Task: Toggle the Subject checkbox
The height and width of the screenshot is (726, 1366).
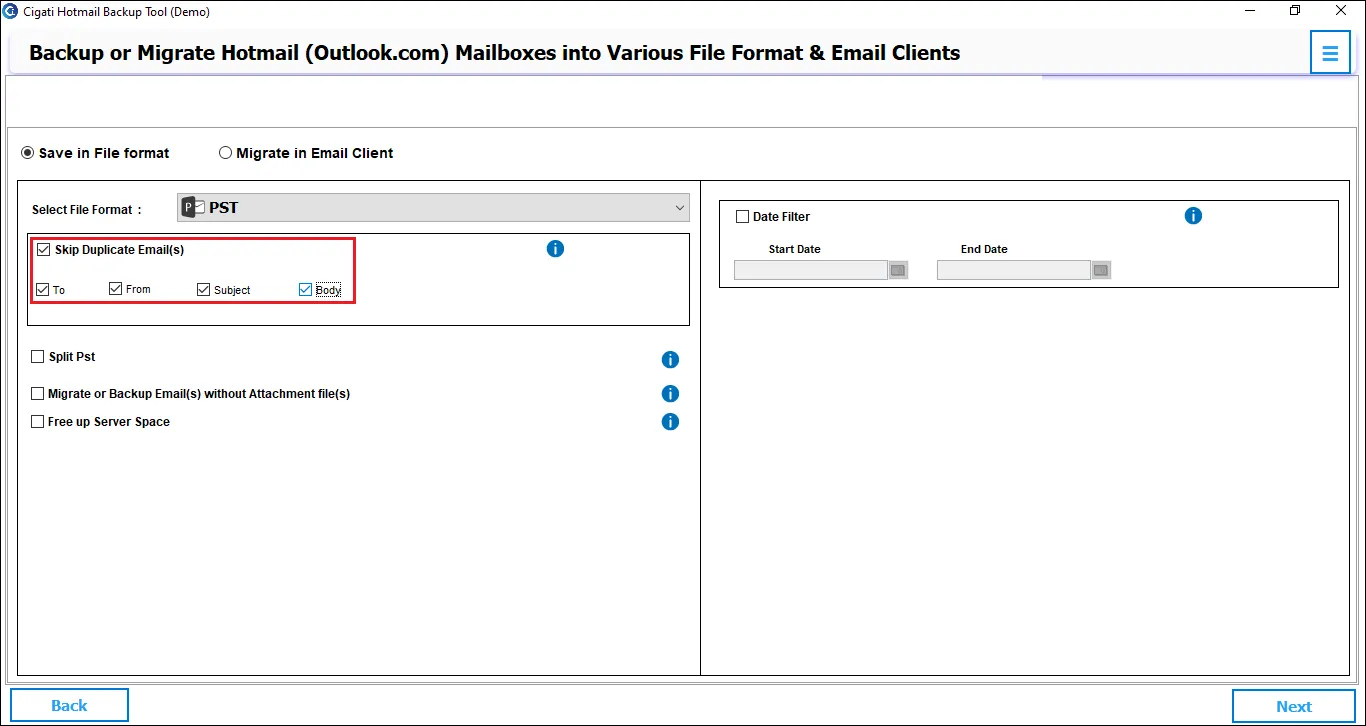Action: click(x=204, y=289)
